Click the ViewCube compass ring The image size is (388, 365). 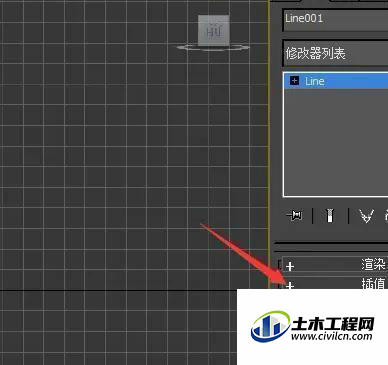(x=213, y=48)
